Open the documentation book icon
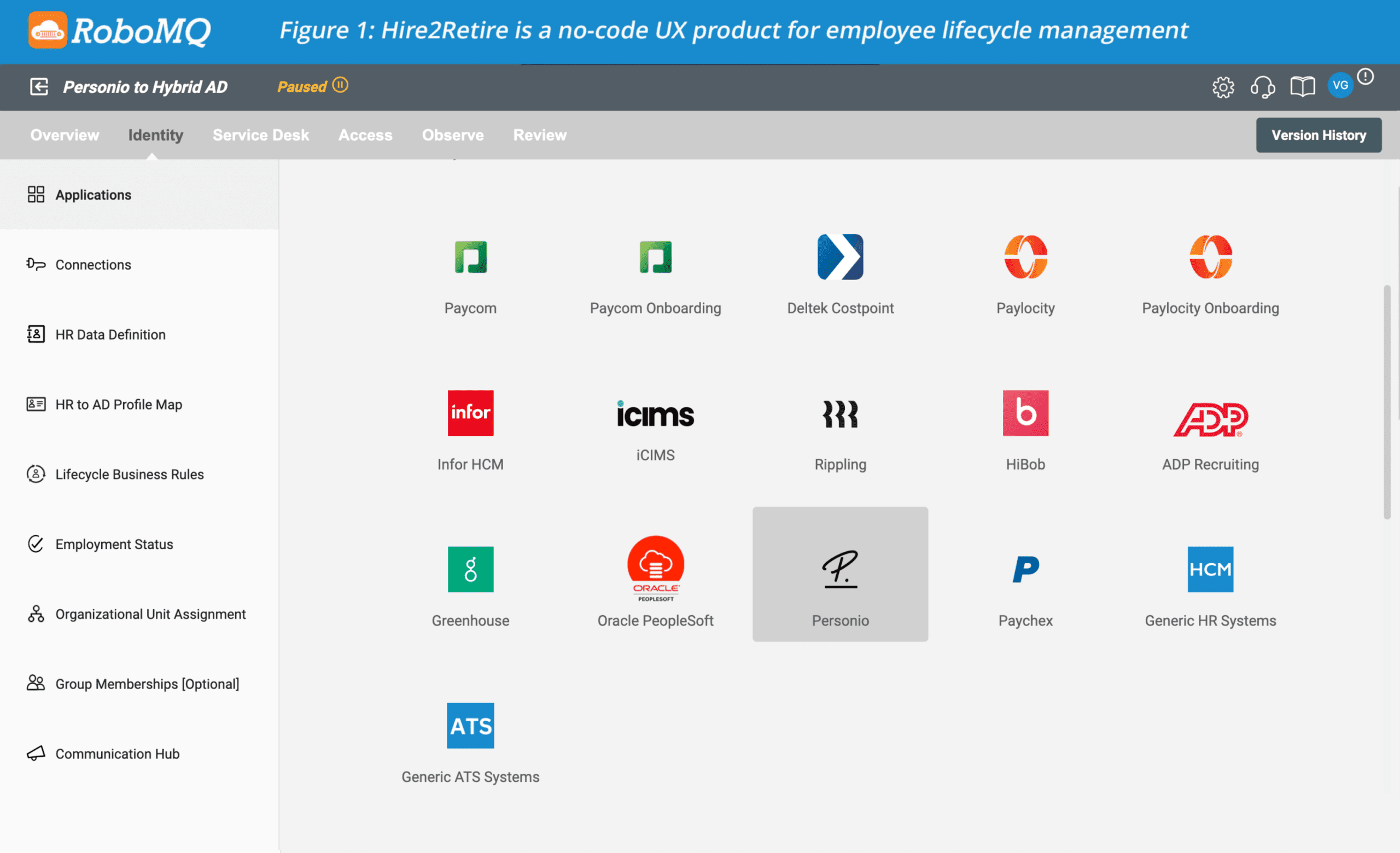1400x853 pixels. pos(1302,87)
